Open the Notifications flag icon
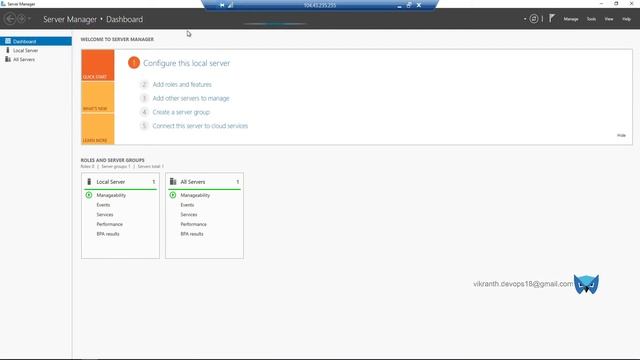The image size is (640, 360). (552, 18)
